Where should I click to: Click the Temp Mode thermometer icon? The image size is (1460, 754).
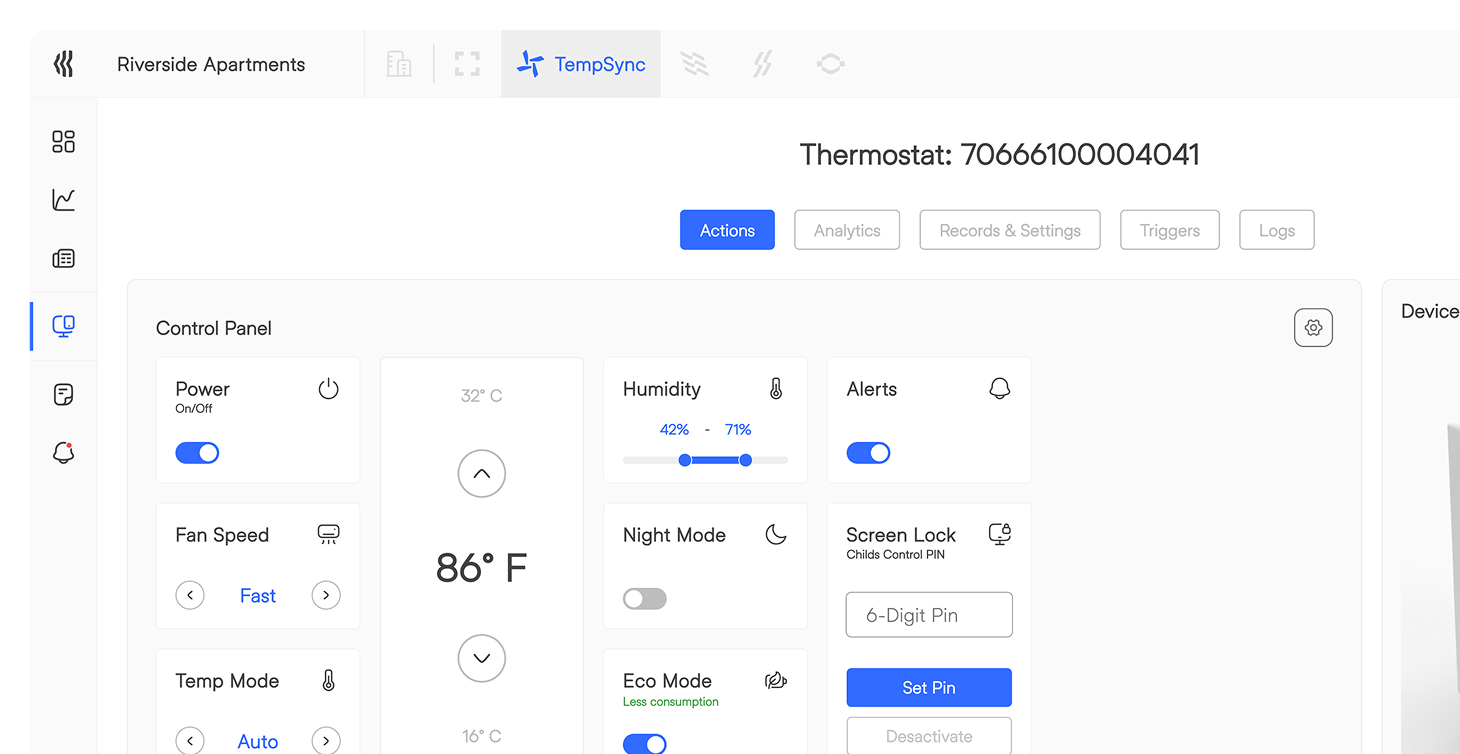tap(328, 681)
